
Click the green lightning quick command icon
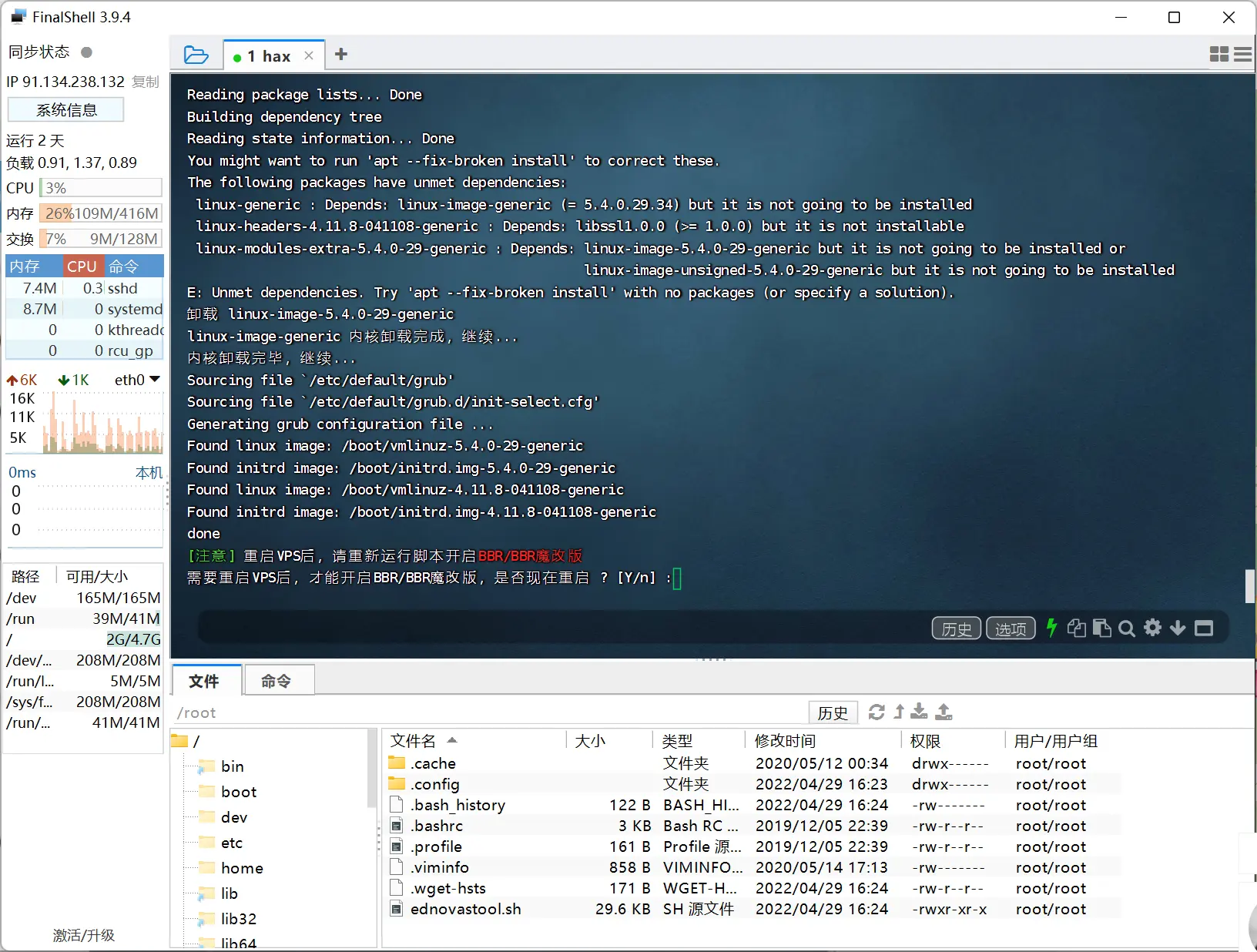coord(1051,628)
